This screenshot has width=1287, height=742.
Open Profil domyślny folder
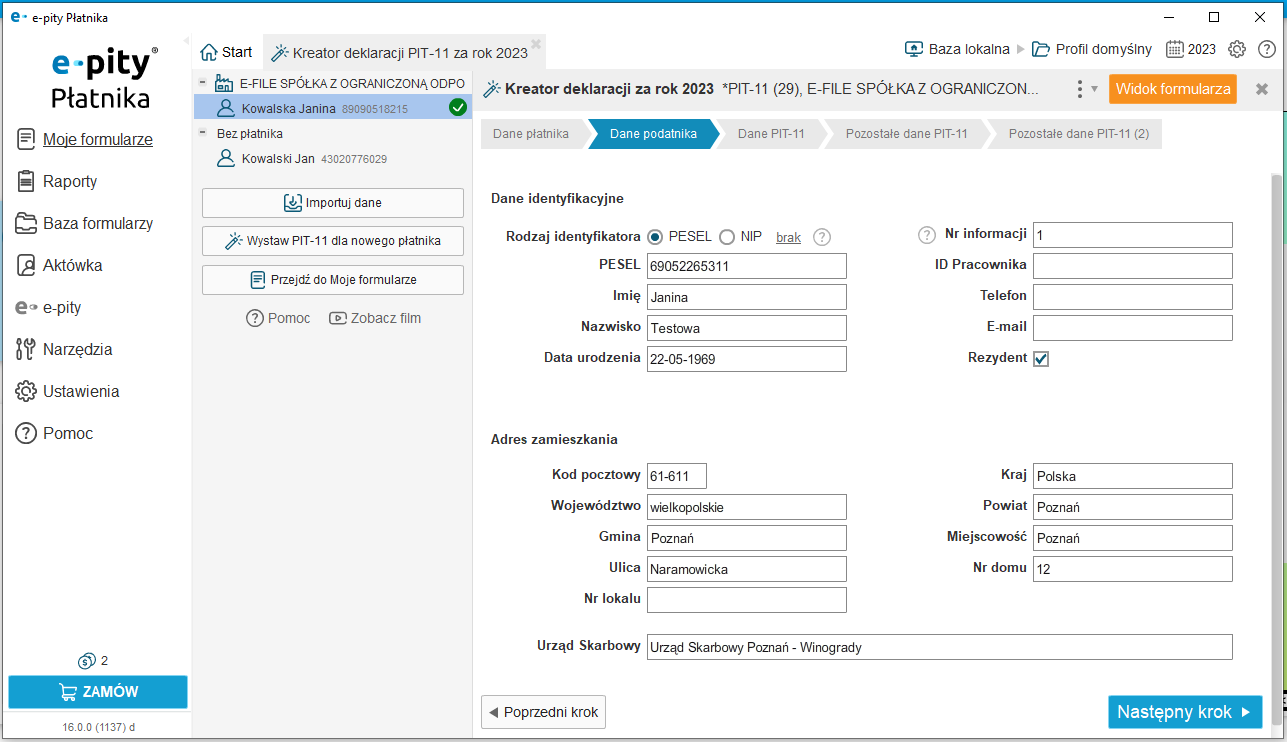pos(1092,49)
